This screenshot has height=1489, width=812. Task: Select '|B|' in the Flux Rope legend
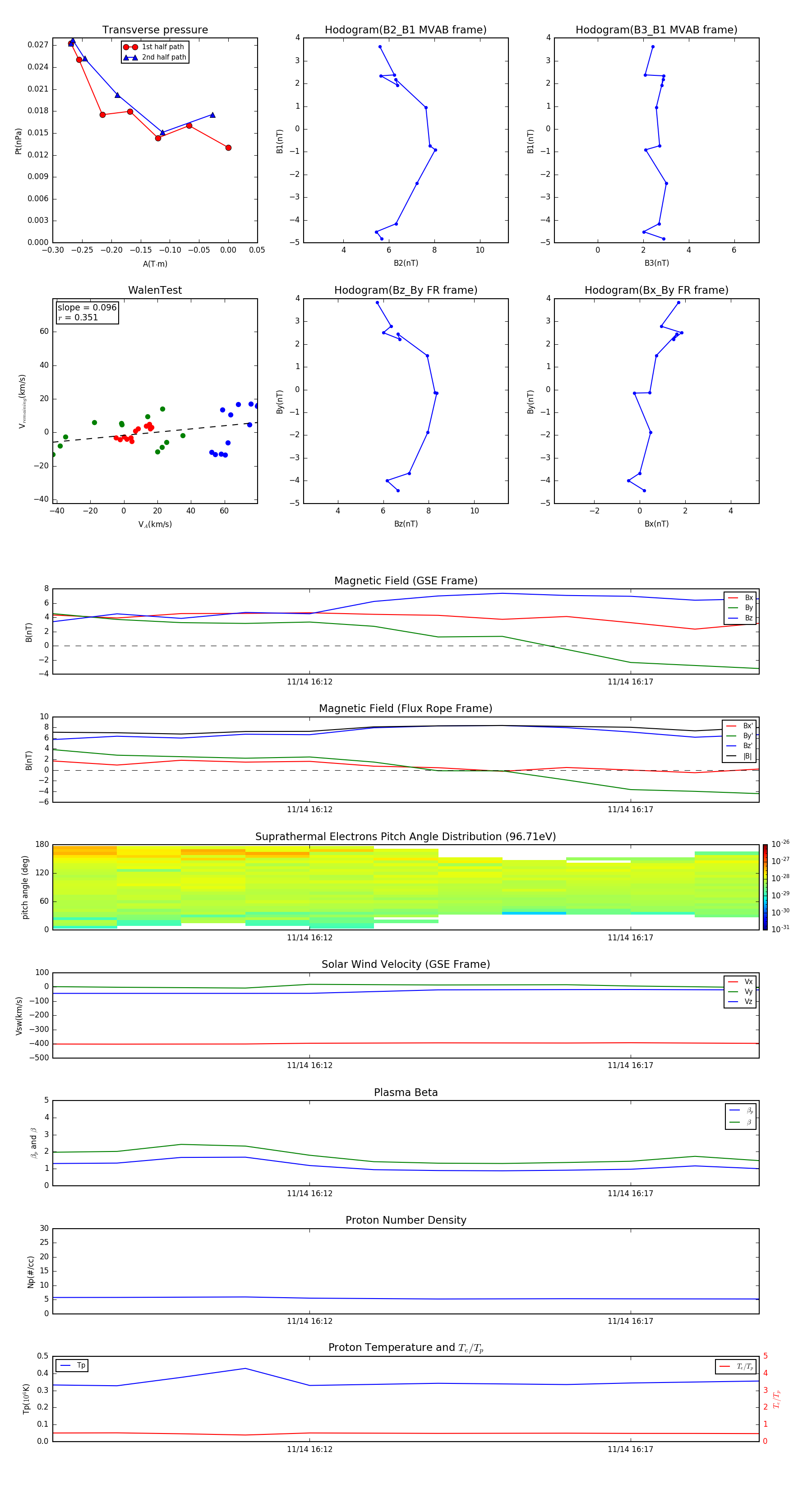tap(739, 756)
